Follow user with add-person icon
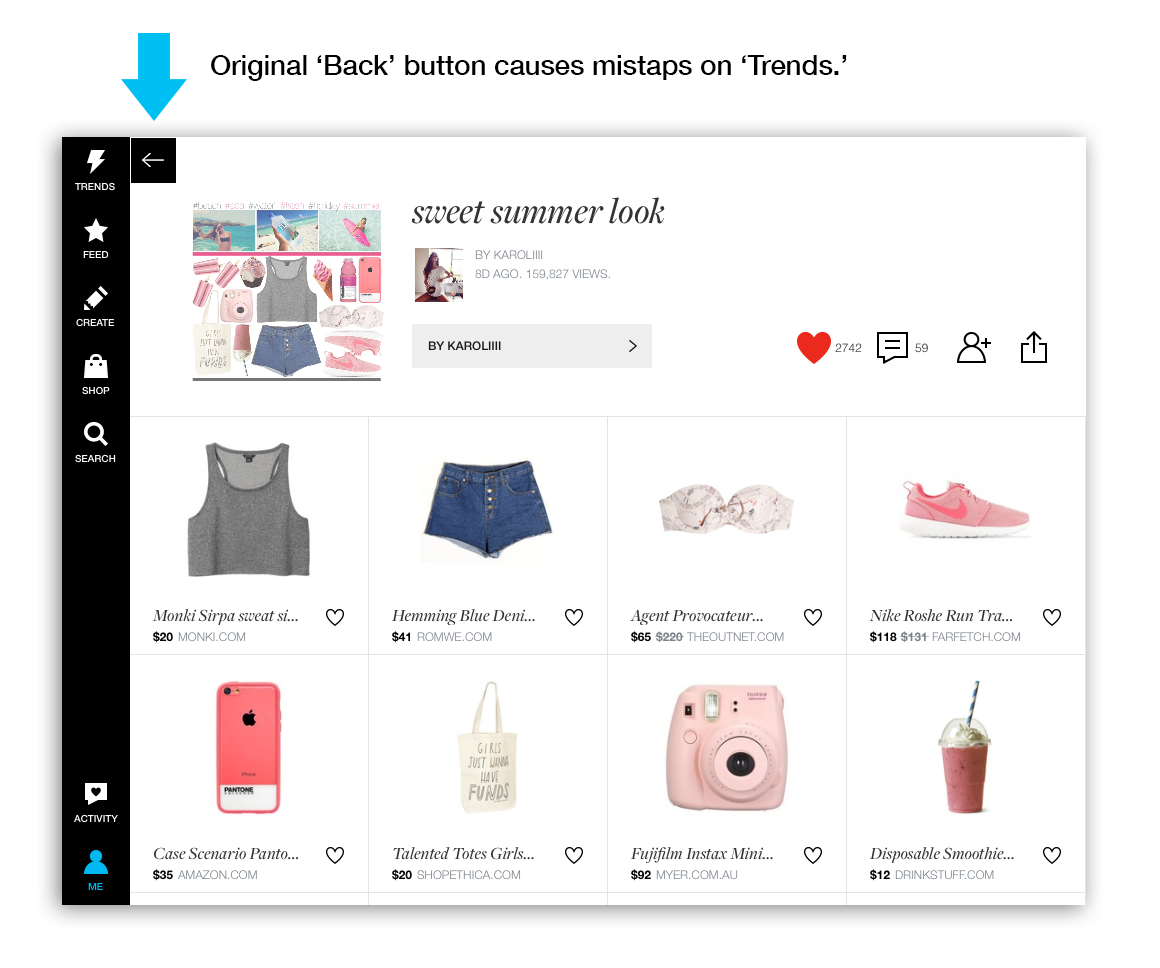 click(974, 347)
